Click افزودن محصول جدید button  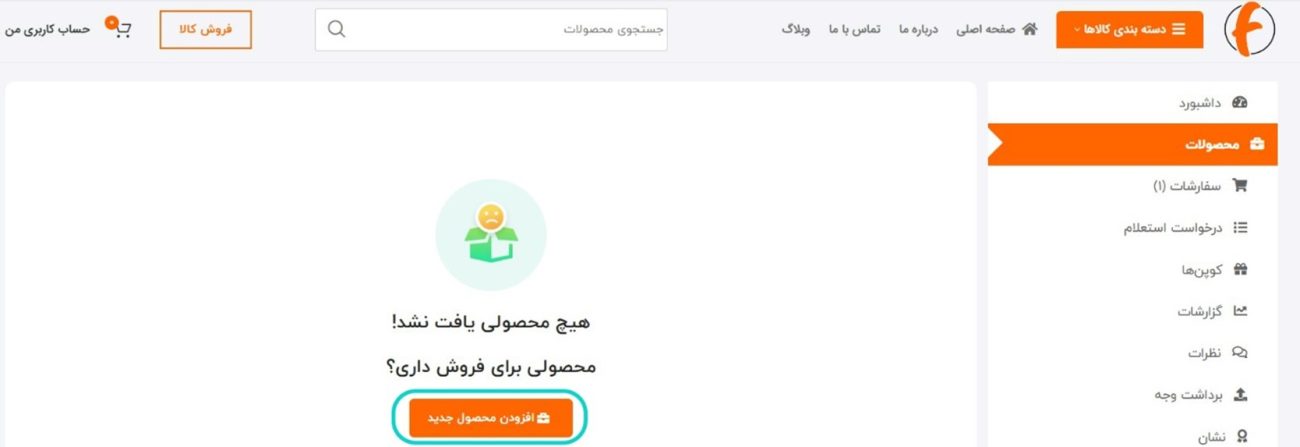click(x=490, y=417)
